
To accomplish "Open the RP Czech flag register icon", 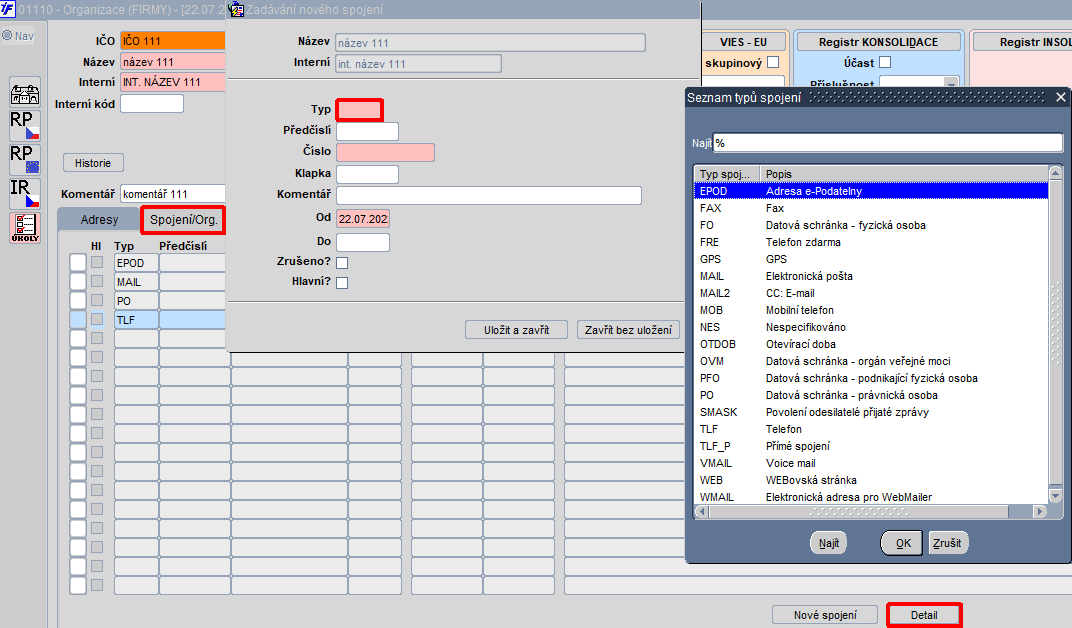I will click(x=25, y=126).
